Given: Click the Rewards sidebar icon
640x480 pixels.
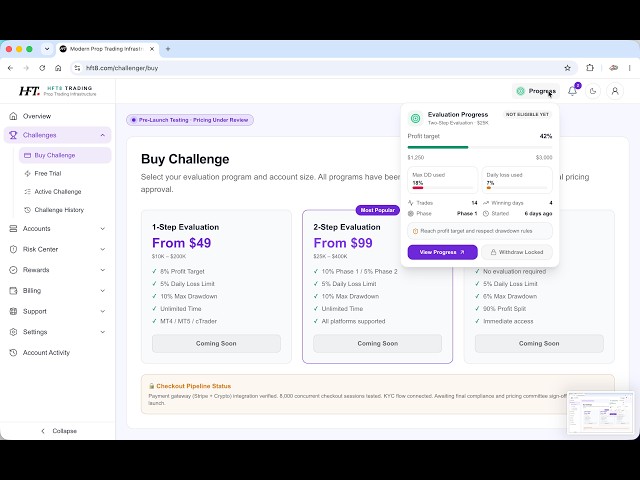Looking at the screenshot, I should [x=13, y=270].
